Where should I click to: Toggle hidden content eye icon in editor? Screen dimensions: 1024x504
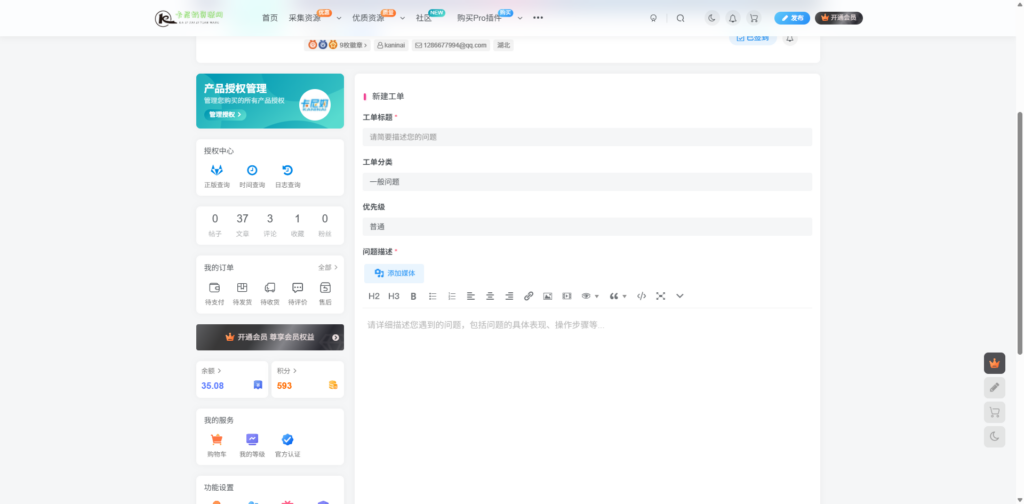click(588, 296)
